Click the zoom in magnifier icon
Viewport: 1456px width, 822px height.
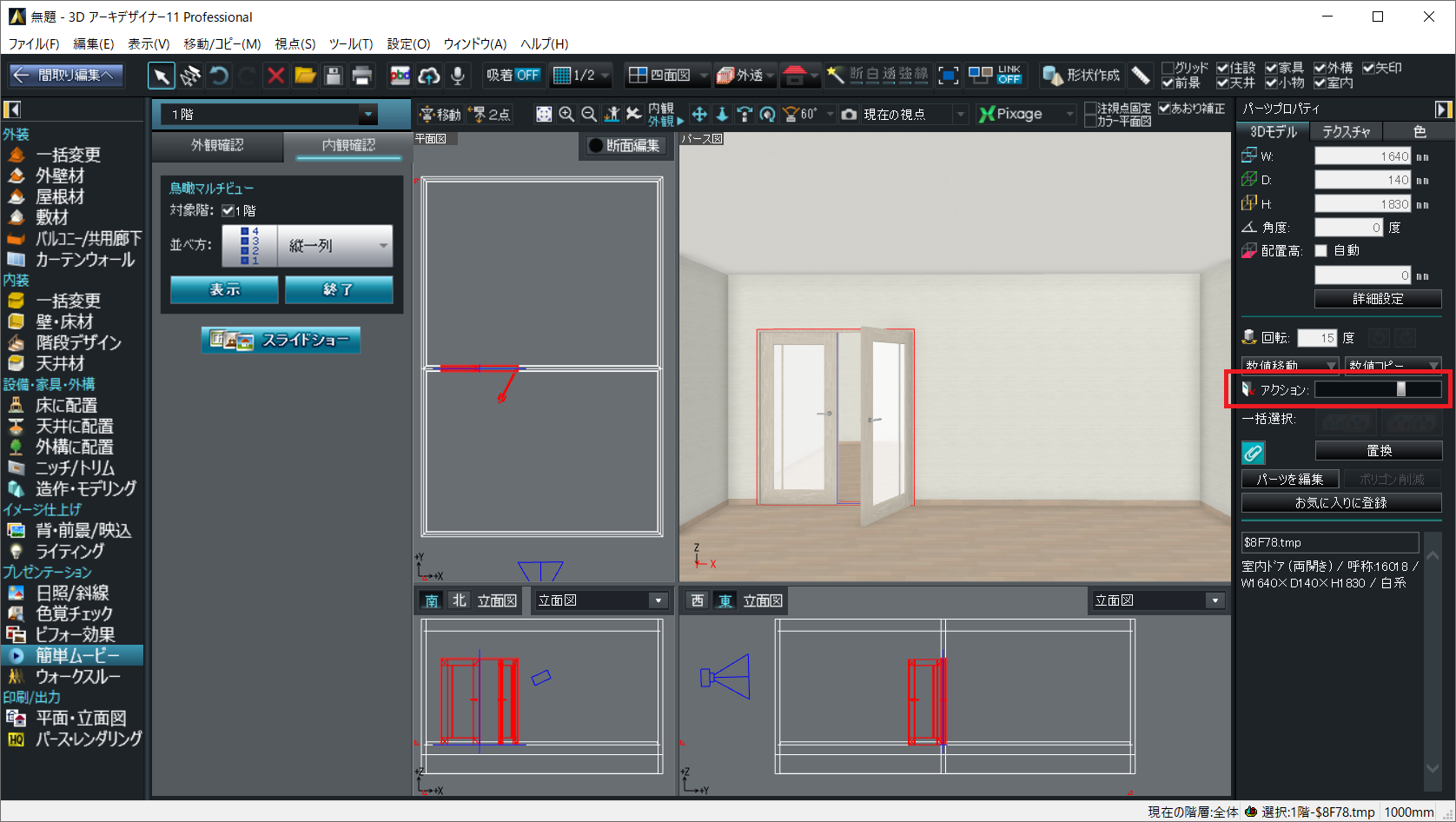coord(566,114)
